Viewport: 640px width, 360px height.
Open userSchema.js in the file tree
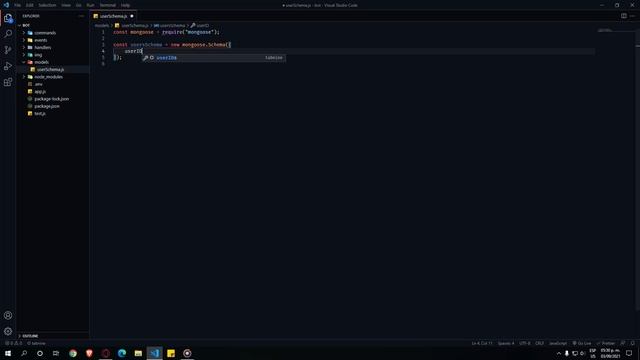click(x=50, y=69)
